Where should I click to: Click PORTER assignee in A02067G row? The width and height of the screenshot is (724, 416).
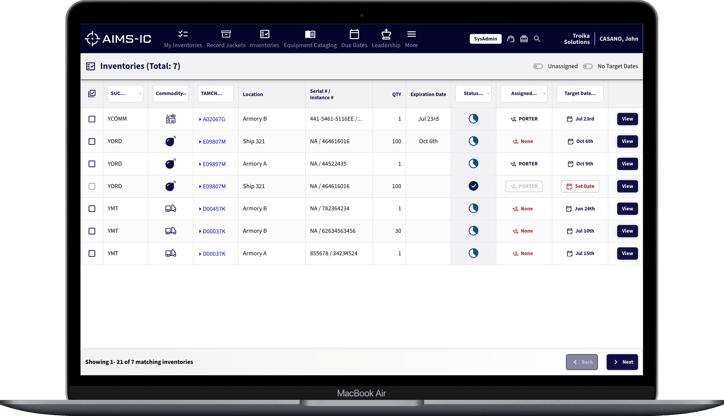click(524, 119)
